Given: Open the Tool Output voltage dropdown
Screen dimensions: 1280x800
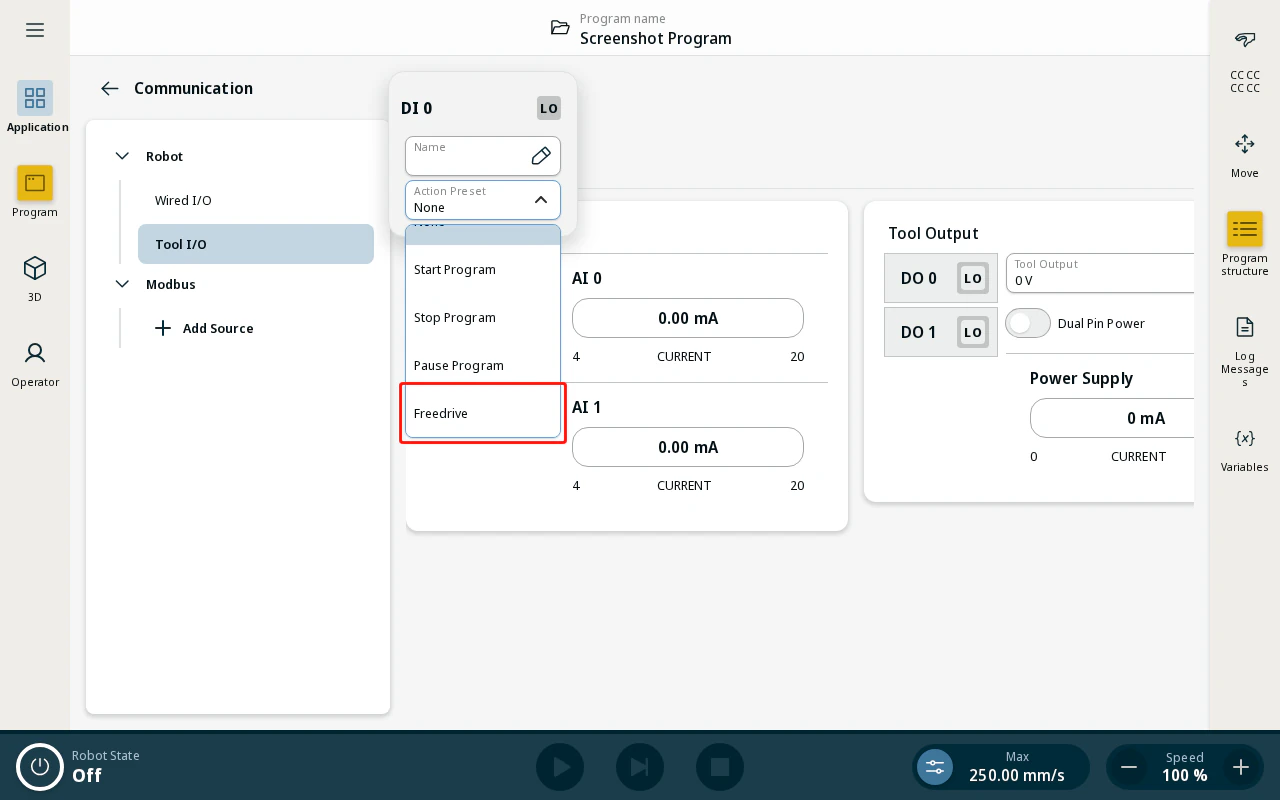Looking at the screenshot, I should pos(1100,272).
